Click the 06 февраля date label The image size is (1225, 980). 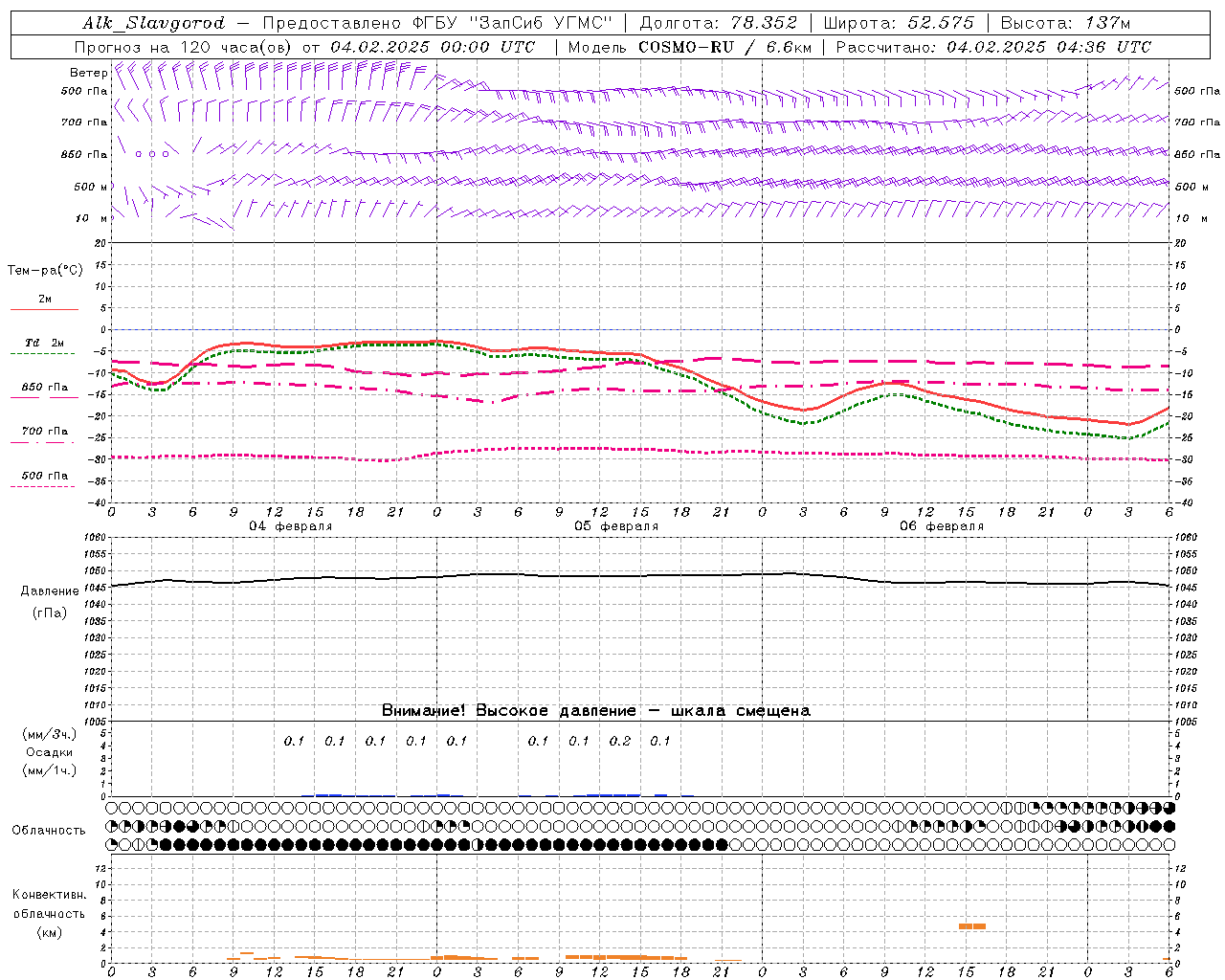942,525
